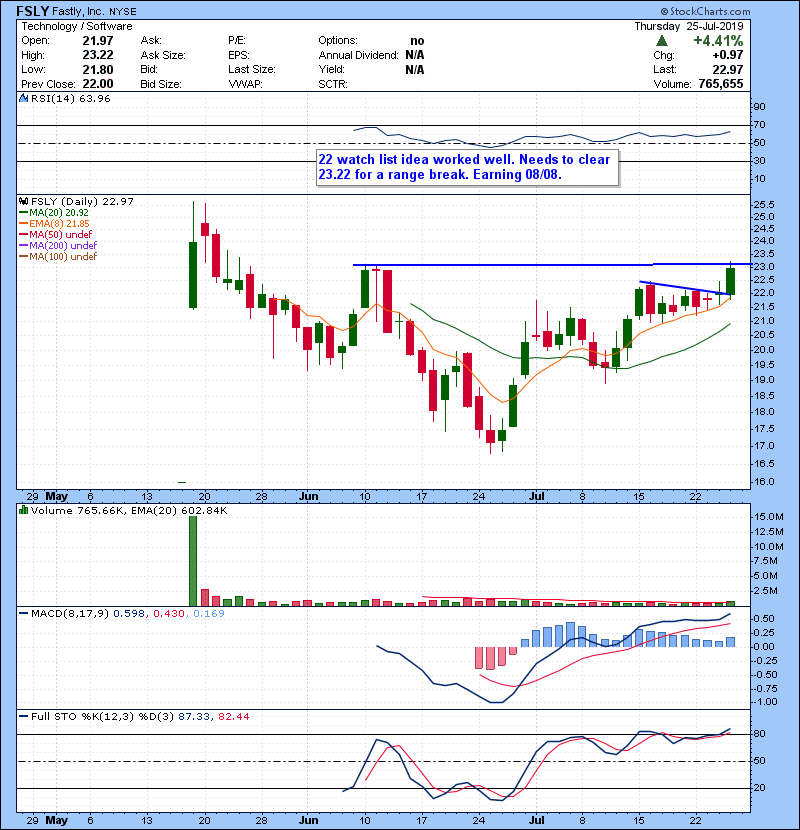Click the large IPO-day volume bar
This screenshot has width=800, height=830.
[x=193, y=561]
